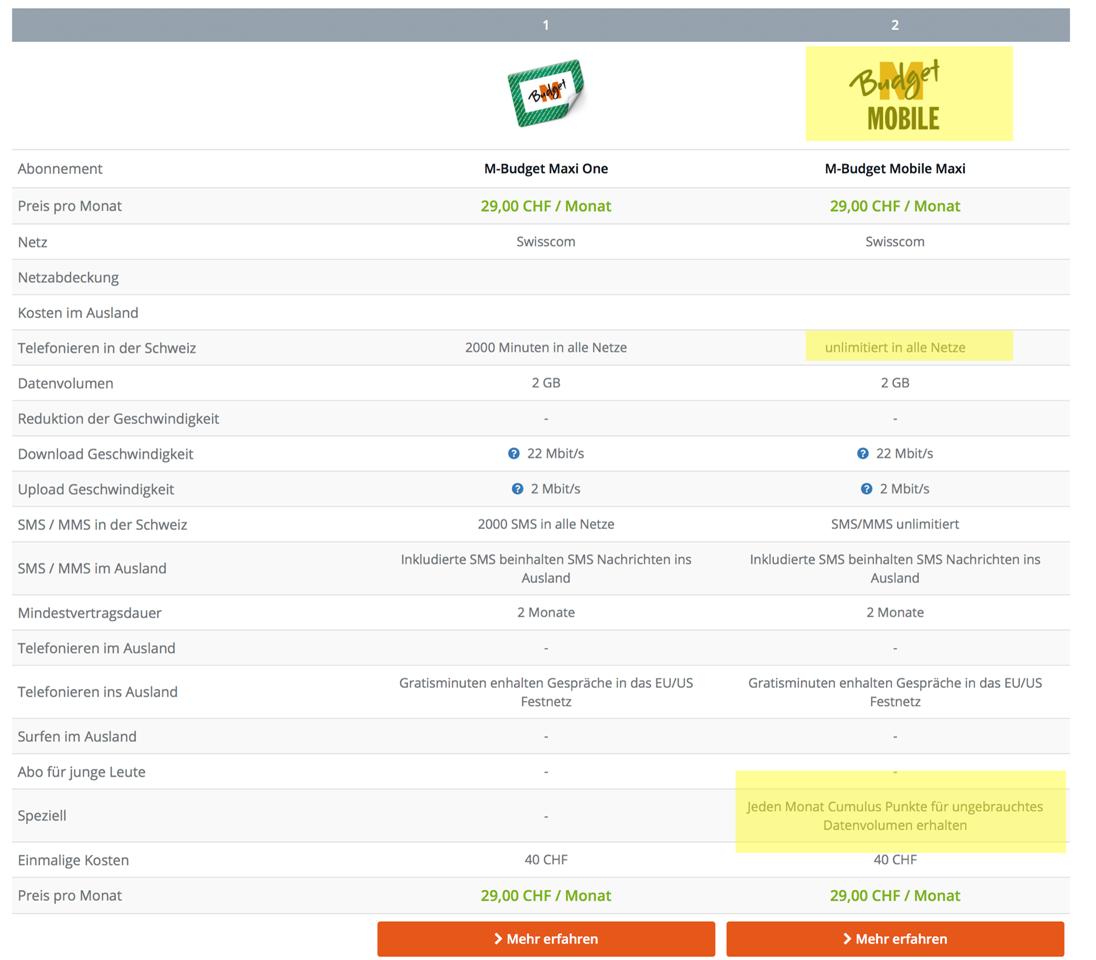Click the Speziell row label
The width and height of the screenshot is (1096, 960).
pos(42,816)
